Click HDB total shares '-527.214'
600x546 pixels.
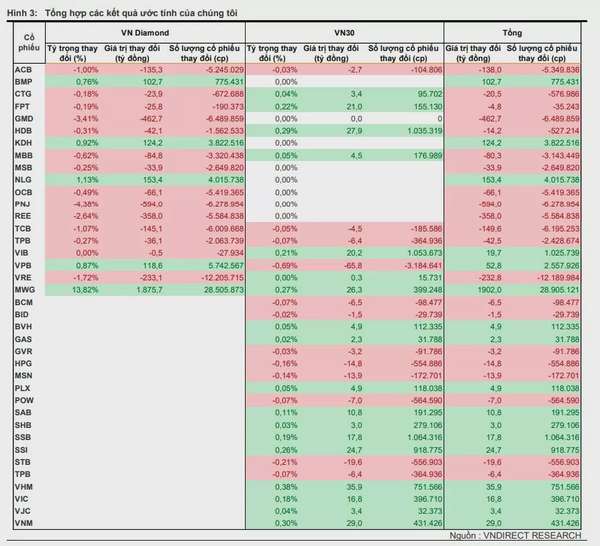click(x=564, y=131)
